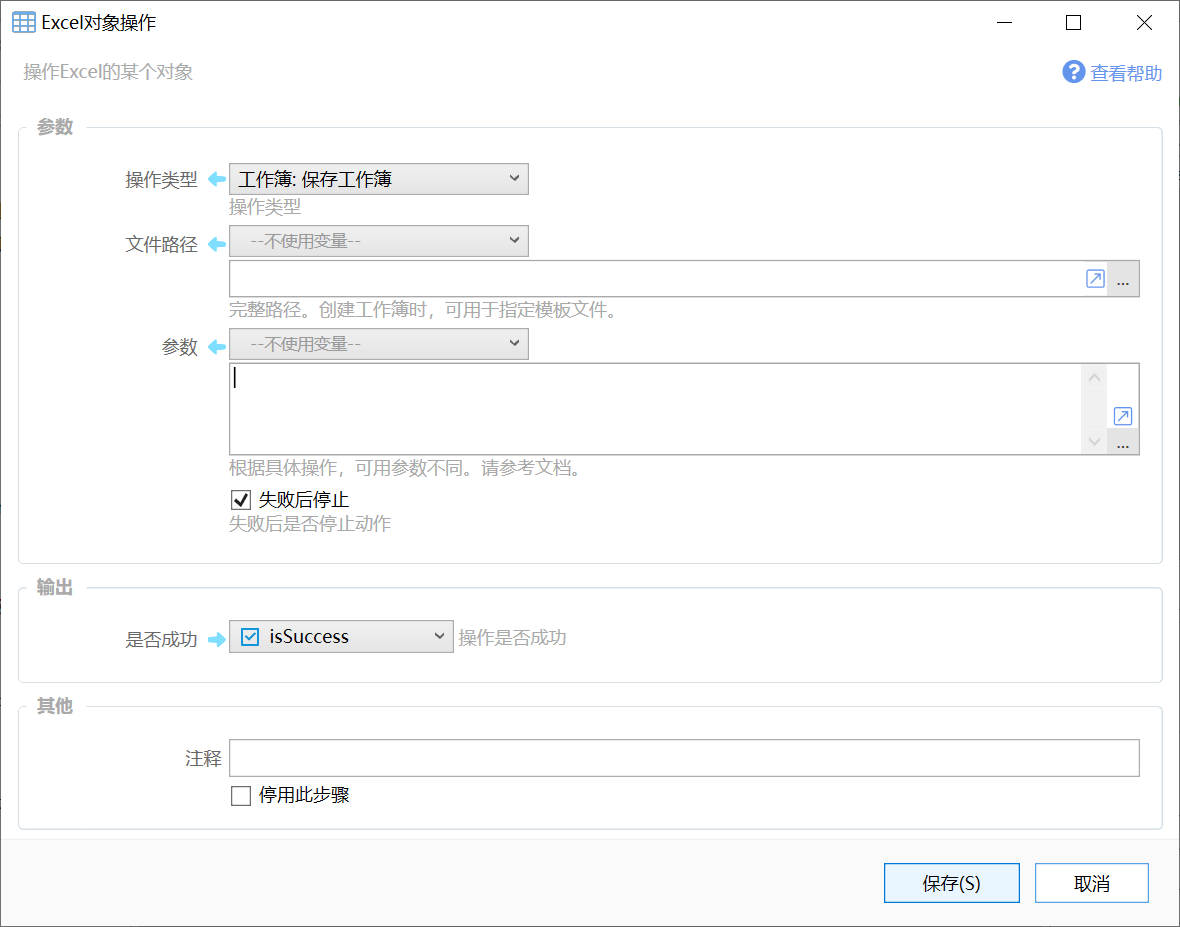Click the 操作是否成功 description text
Viewport: 1180px width, 927px height.
point(512,638)
